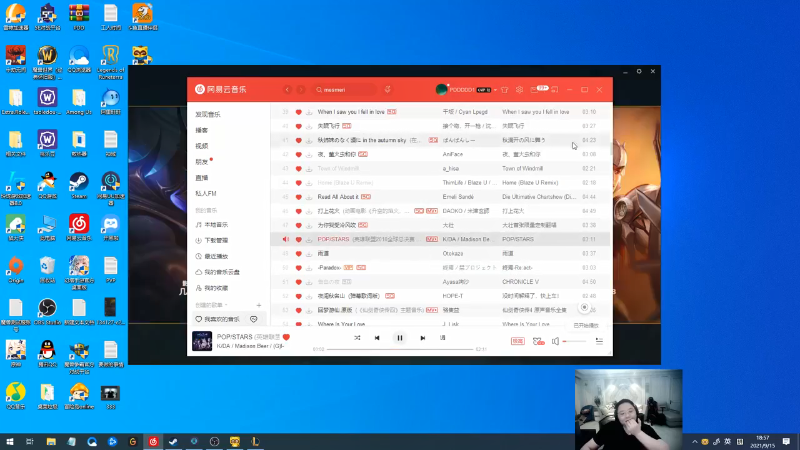Adjust the volume slider in player bar
Screen dimensions: 800x450
click(x=574, y=341)
